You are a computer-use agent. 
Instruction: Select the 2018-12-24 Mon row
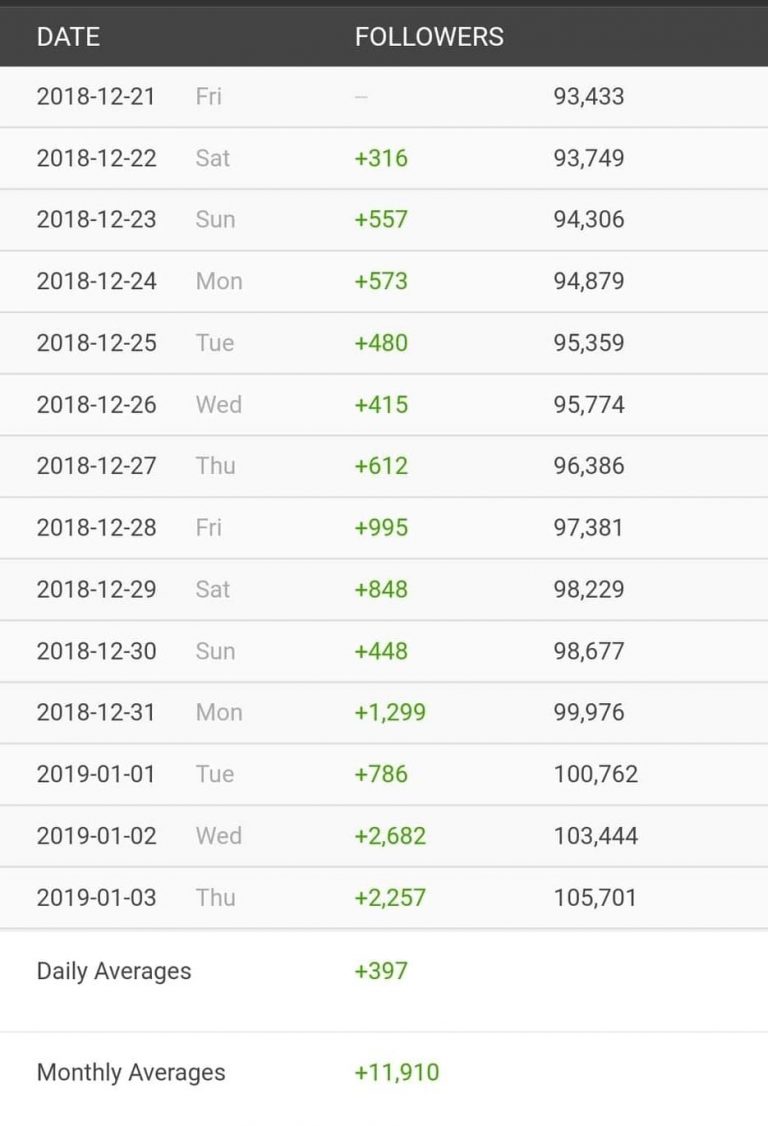tap(384, 282)
